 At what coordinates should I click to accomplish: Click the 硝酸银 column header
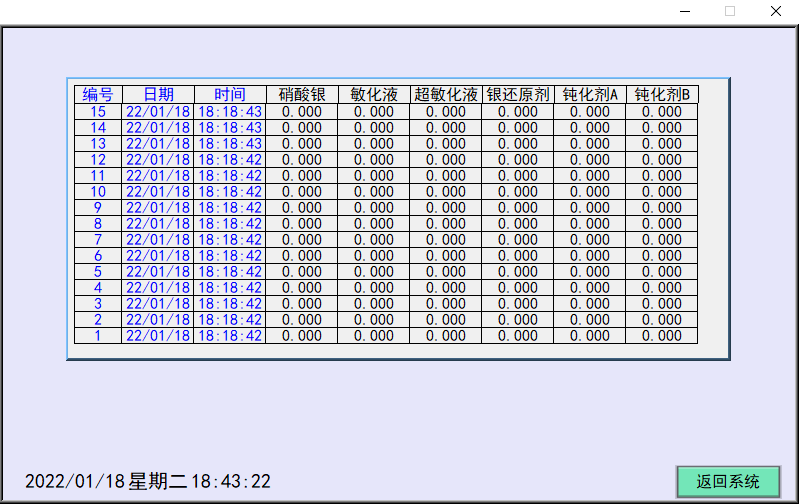click(x=302, y=95)
